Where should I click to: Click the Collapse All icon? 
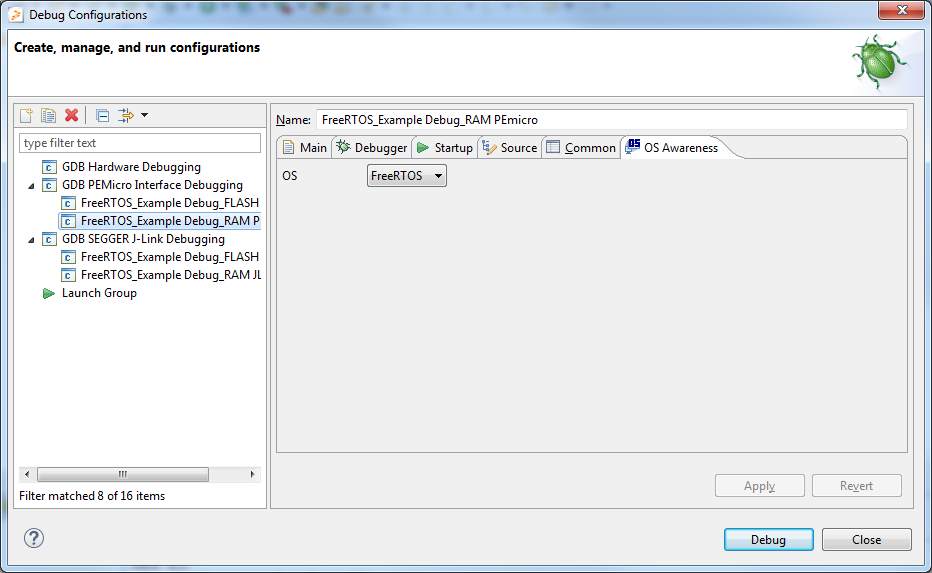pos(102,115)
